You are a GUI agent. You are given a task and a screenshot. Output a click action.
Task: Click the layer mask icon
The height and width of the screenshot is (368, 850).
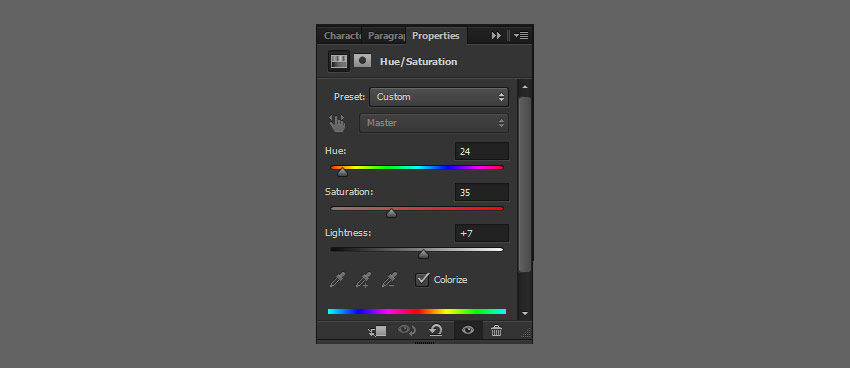click(362, 61)
